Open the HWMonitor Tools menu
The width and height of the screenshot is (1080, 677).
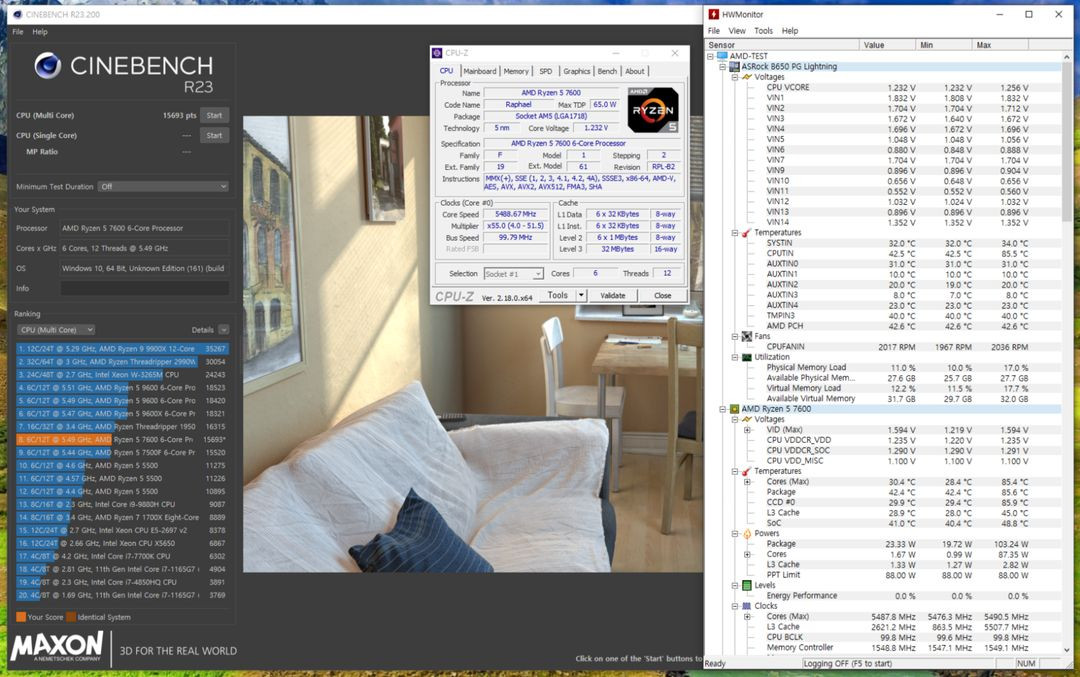[x=763, y=31]
